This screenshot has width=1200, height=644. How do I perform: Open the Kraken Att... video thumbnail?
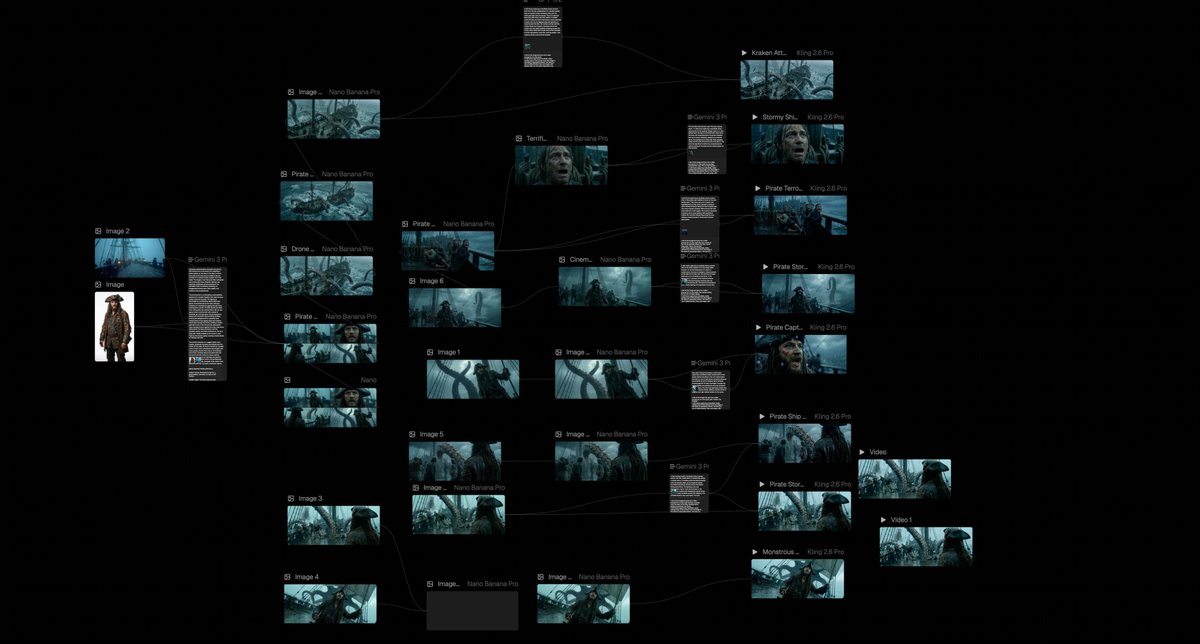[x=787, y=79]
